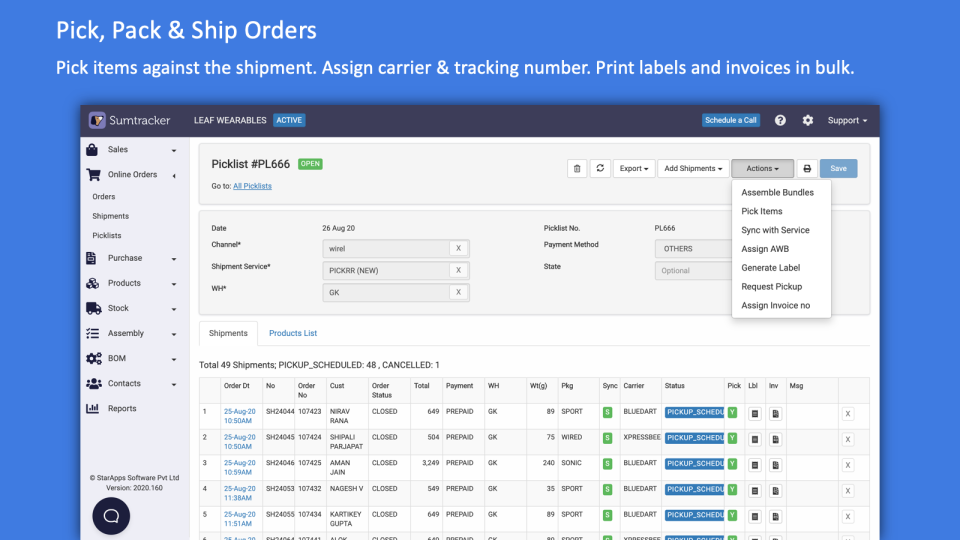Expand the Products sidebar section
Image resolution: width=960 pixels, height=540 pixels.
tap(174, 285)
